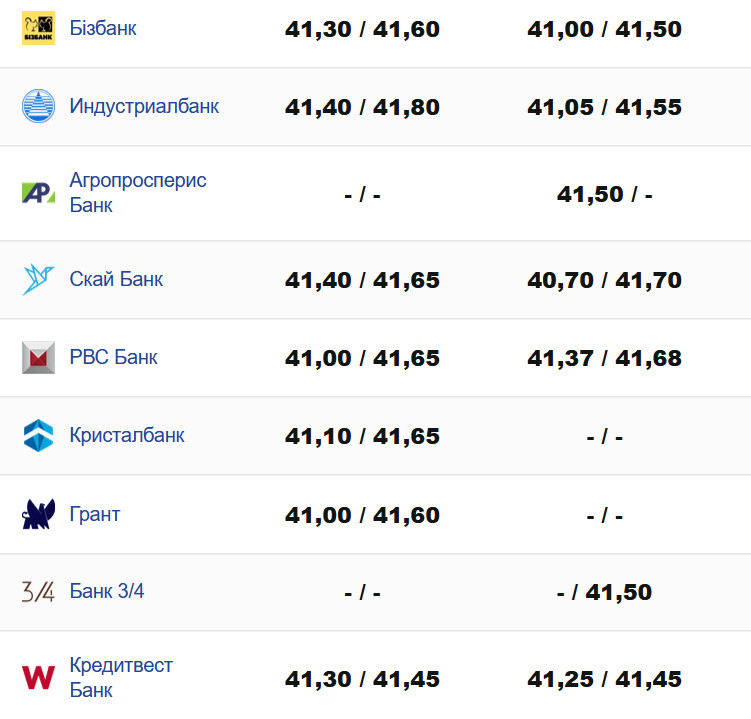Viewport: 751px width, 719px height.
Task: Click the РВС Банк envelope logo
Action: point(38,357)
